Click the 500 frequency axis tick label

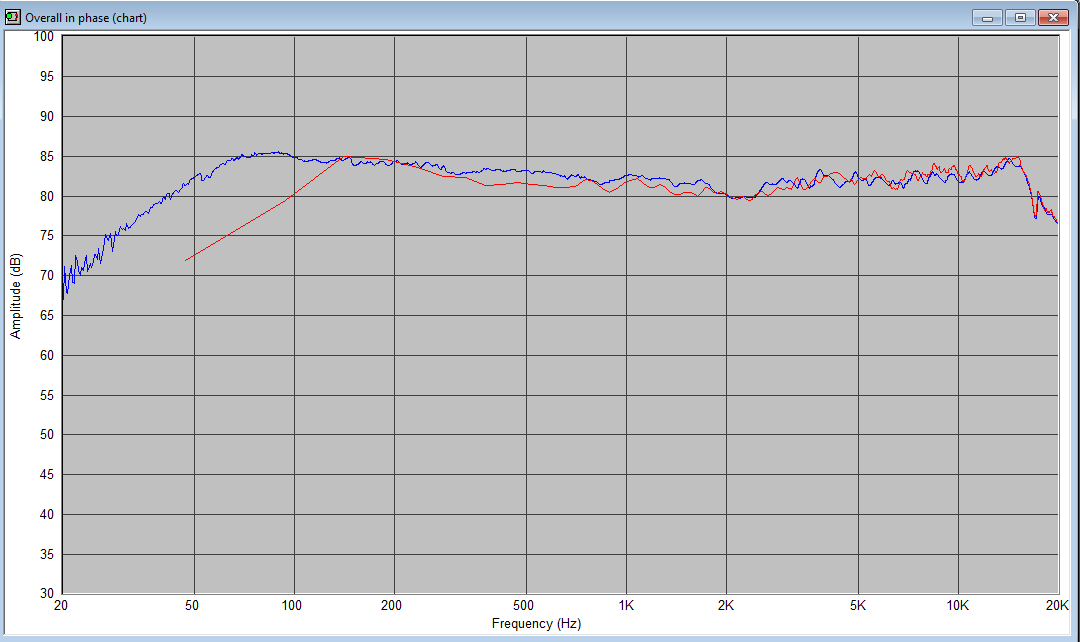(x=523, y=605)
